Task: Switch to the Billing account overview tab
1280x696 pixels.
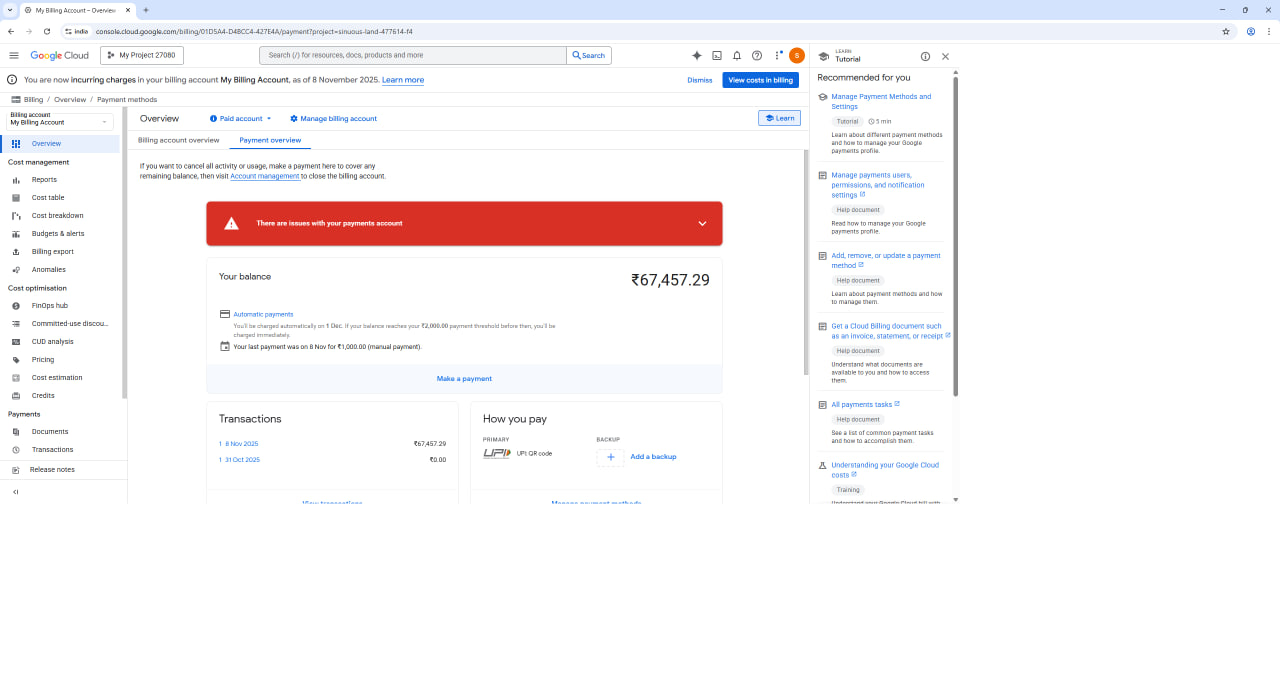Action: coord(179,141)
